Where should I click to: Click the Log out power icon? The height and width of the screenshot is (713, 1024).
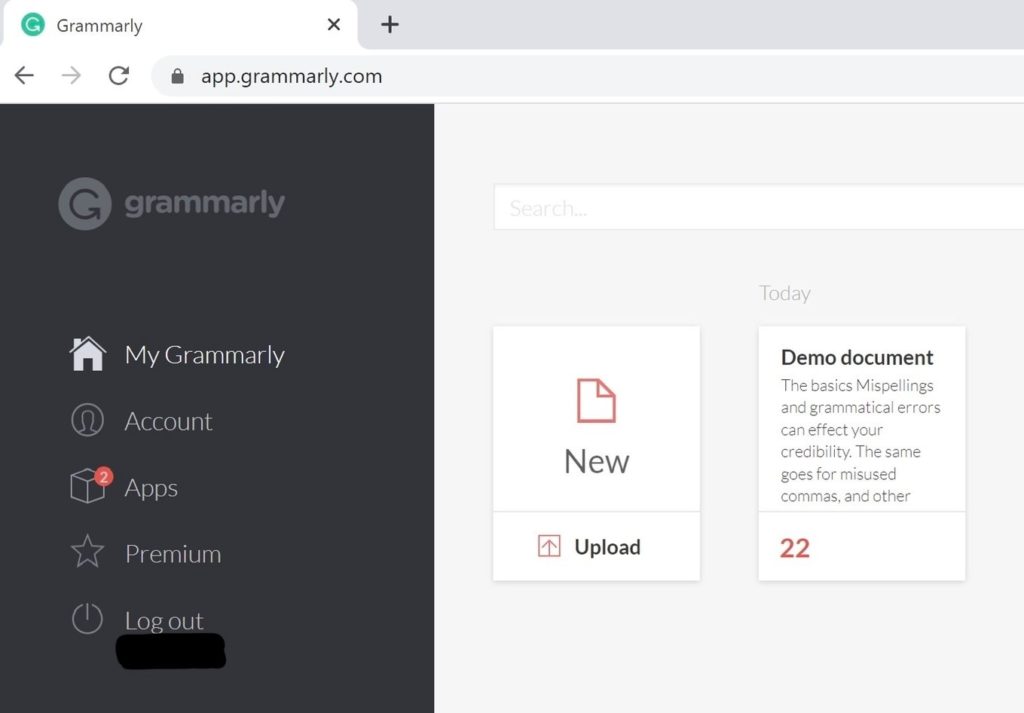[x=88, y=618]
